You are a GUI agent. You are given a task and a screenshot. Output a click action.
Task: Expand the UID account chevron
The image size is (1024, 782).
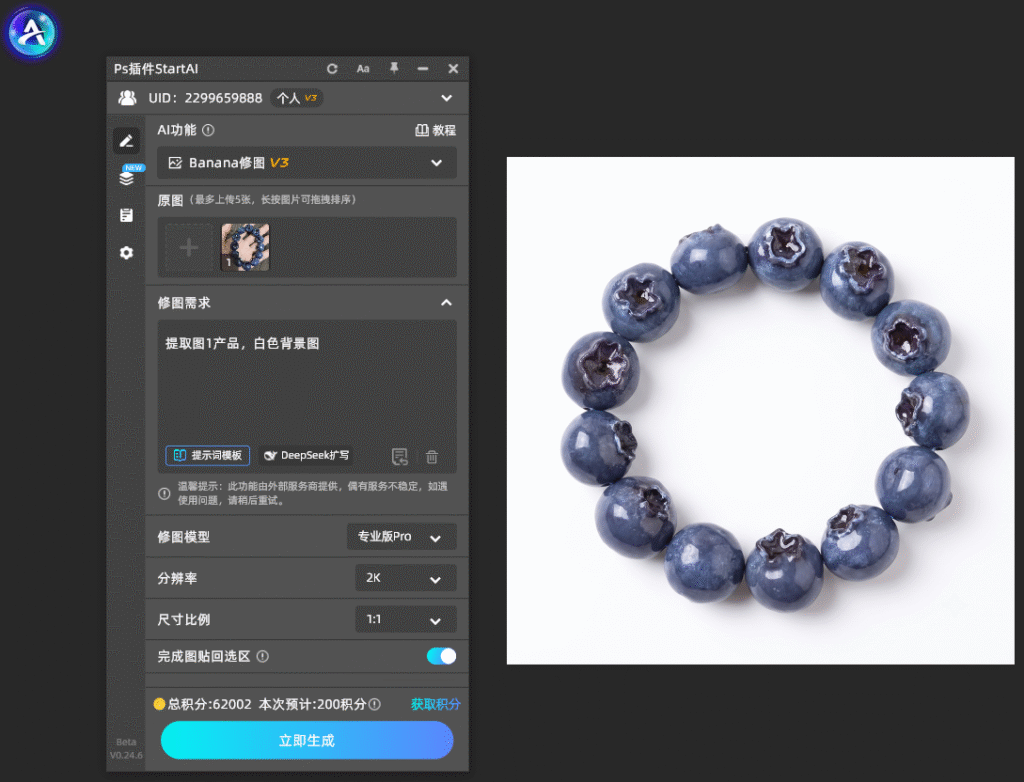click(447, 98)
